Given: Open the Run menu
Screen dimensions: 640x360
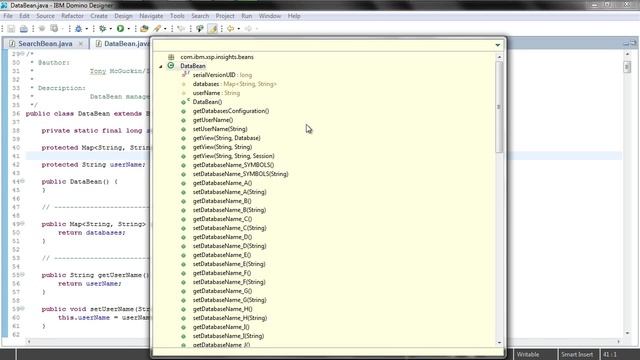Looking at the screenshot, I should coord(247,16).
